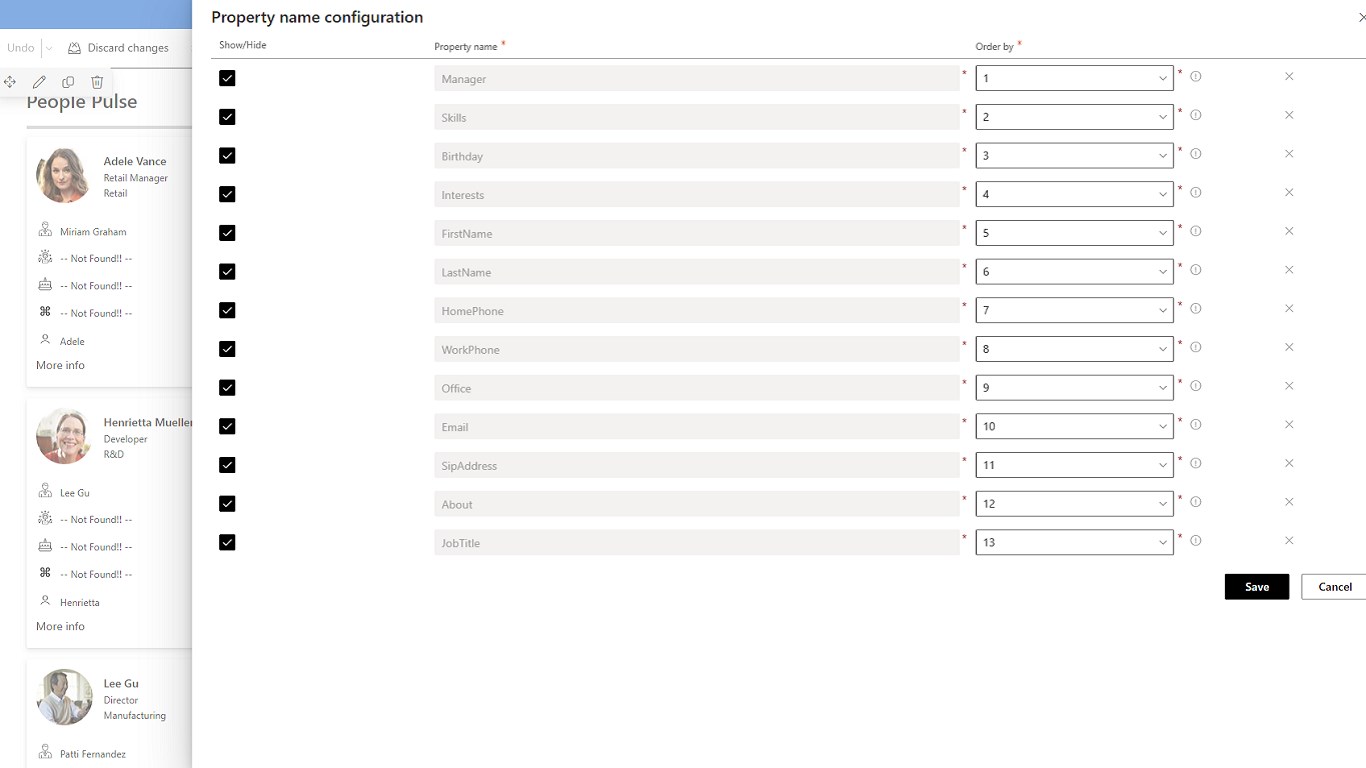Image resolution: width=1366 pixels, height=768 pixels.
Task: Click the FirstName property name field
Action: 696,234
